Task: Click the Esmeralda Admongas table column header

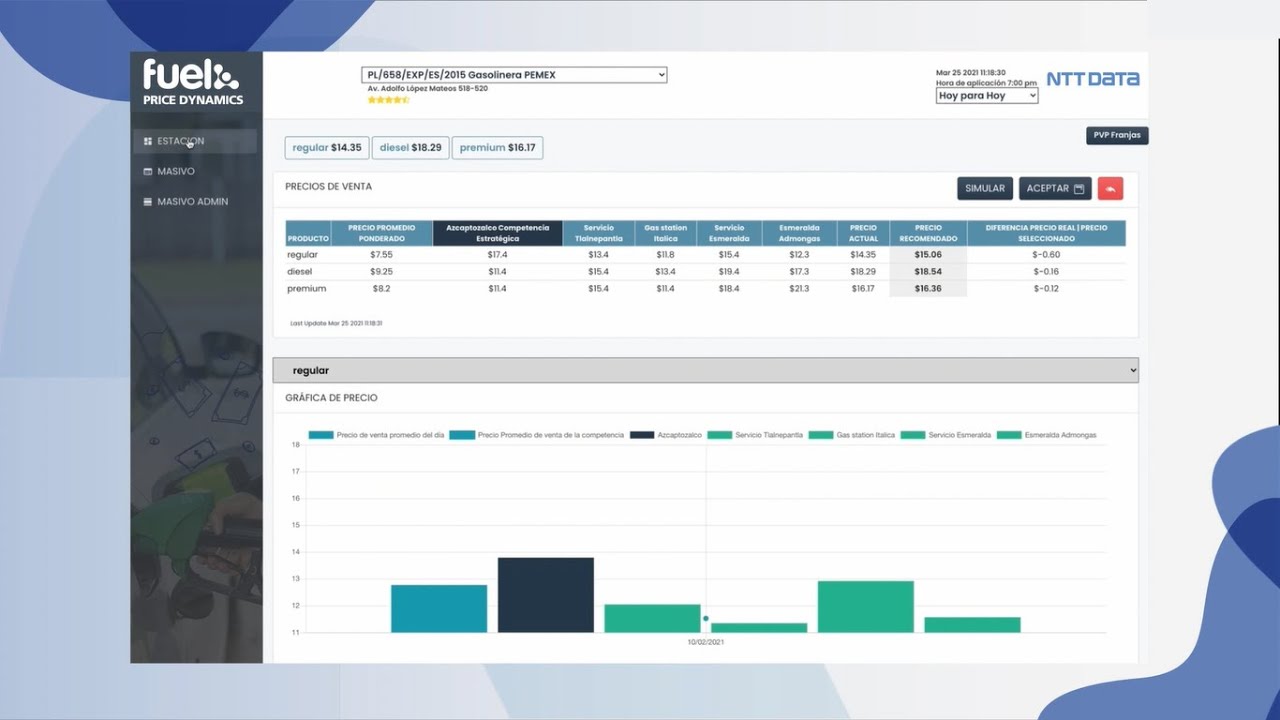Action: [799, 233]
